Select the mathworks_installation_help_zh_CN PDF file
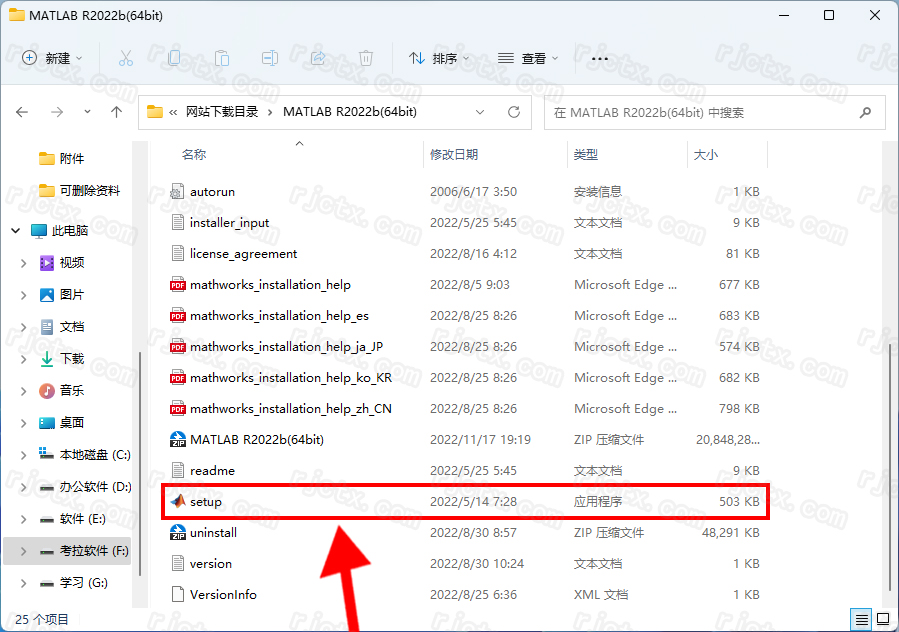Screen dimensions: 899x632 (290, 408)
